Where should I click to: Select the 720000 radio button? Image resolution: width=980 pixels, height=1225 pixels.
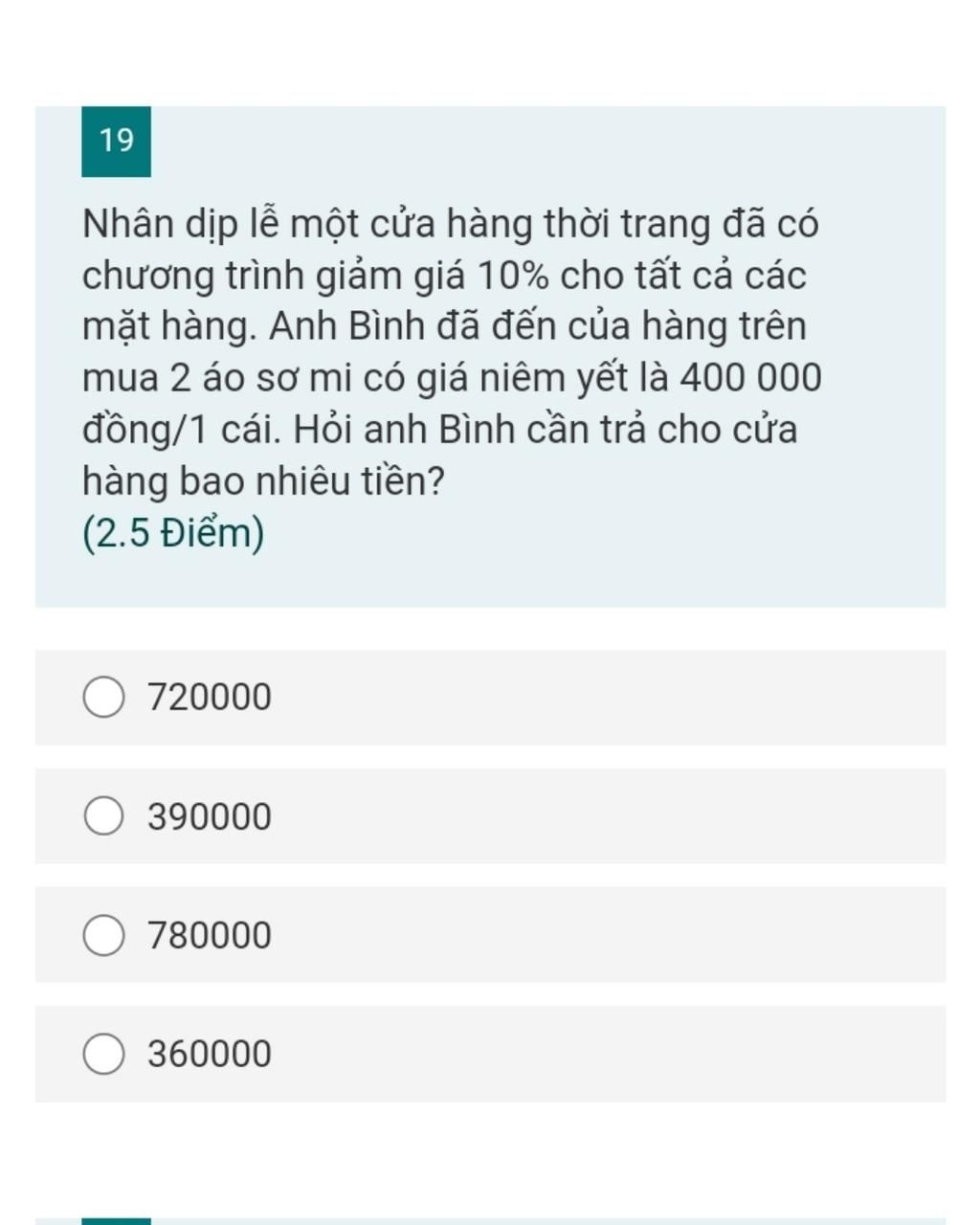tap(103, 698)
